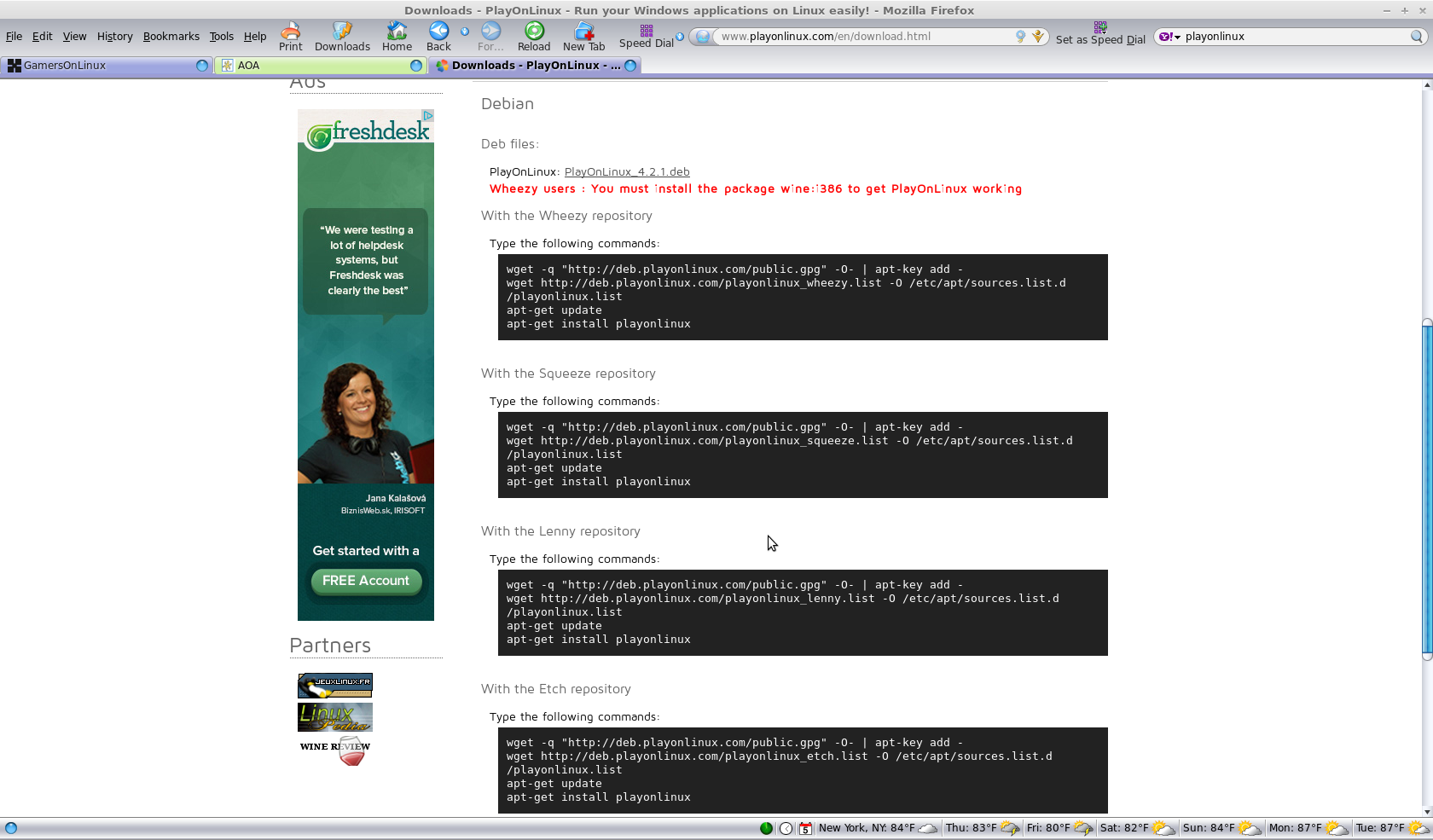Click the FREE Account button in the ad
1433x840 pixels.
[366, 581]
